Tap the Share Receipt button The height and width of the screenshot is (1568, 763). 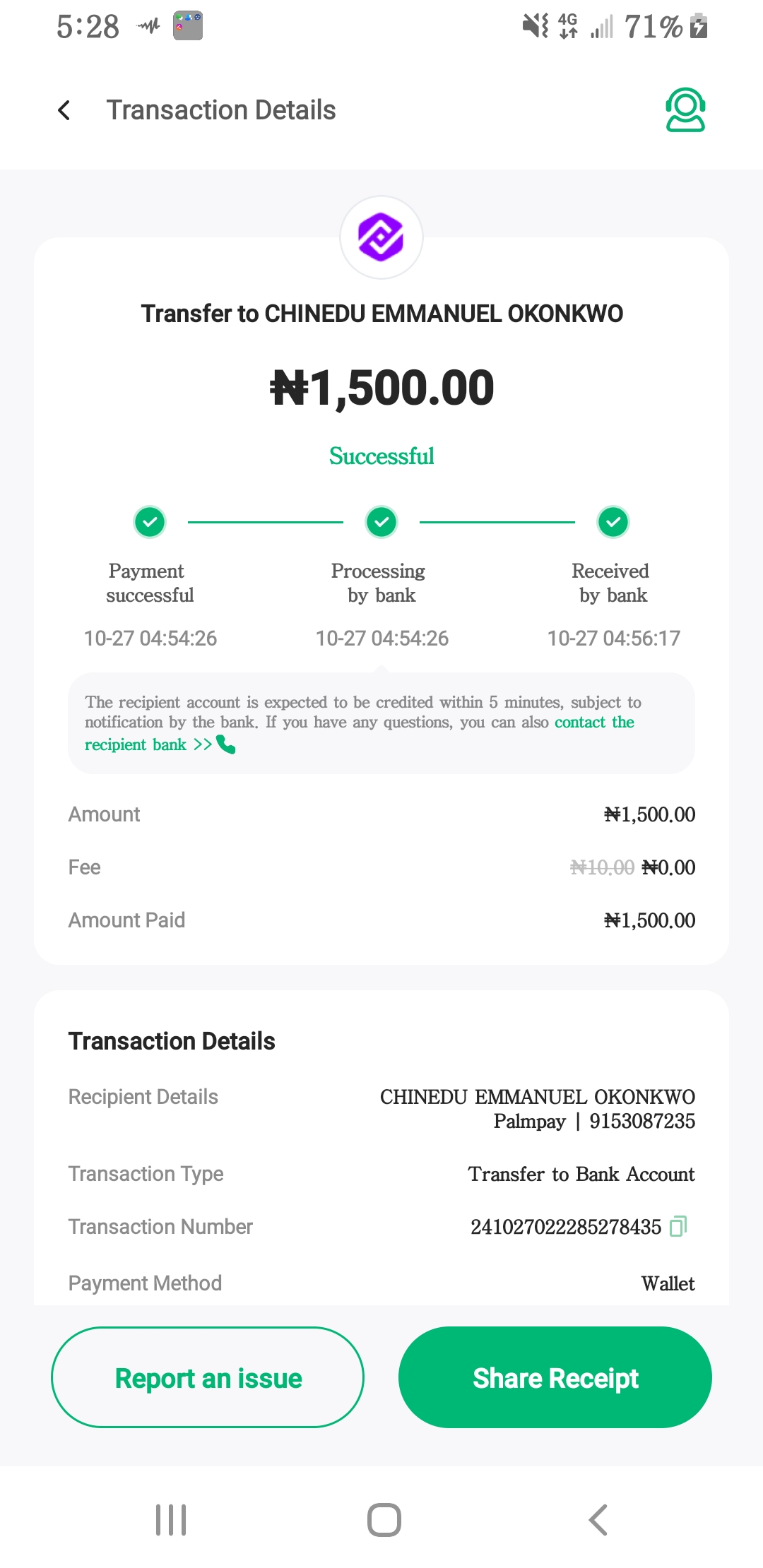point(555,1377)
